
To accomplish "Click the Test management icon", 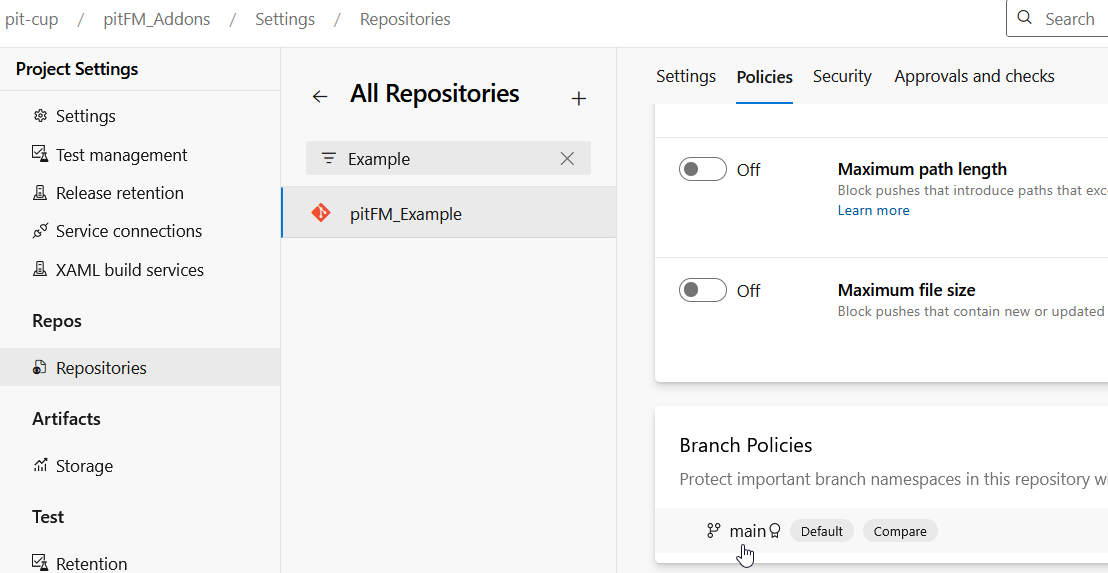I will [40, 155].
